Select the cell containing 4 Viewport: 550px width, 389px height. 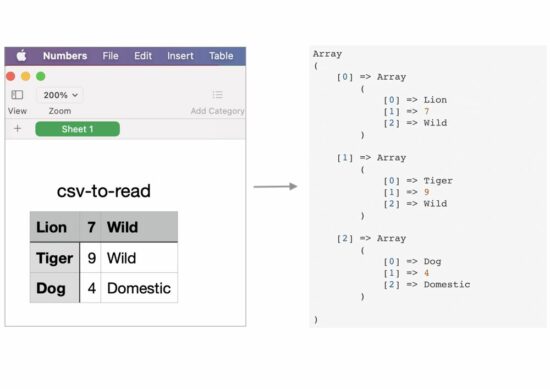[90, 288]
